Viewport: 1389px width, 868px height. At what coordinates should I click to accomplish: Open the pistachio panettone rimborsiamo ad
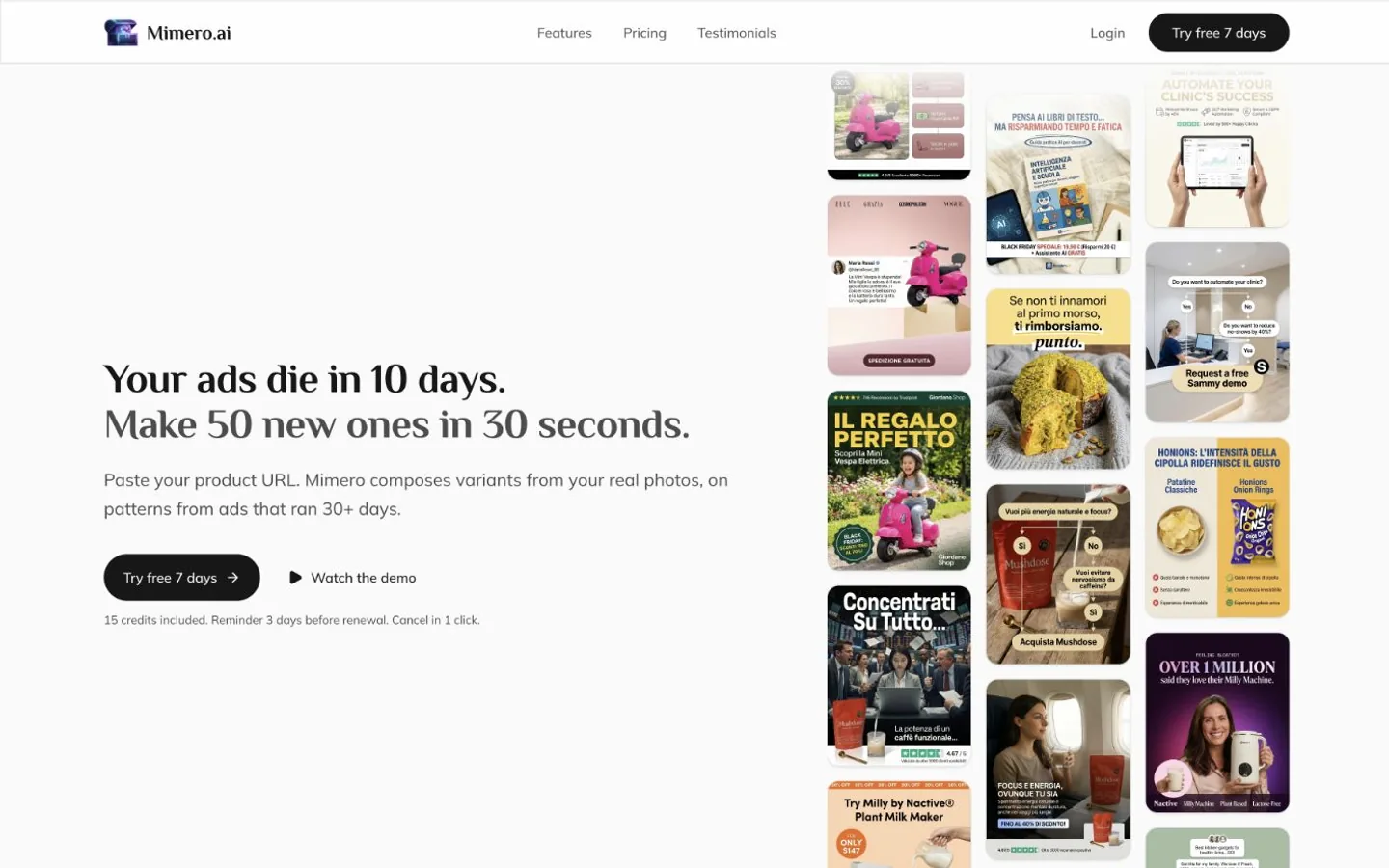(1058, 379)
